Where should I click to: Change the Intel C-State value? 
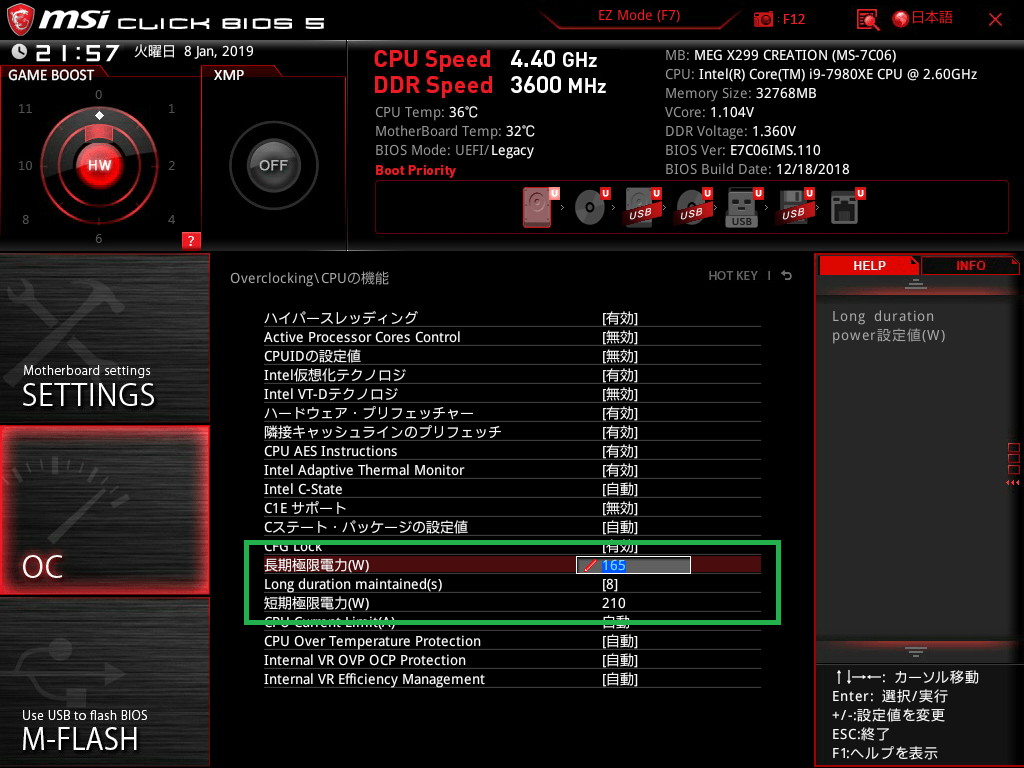pyautogui.click(x=620, y=488)
